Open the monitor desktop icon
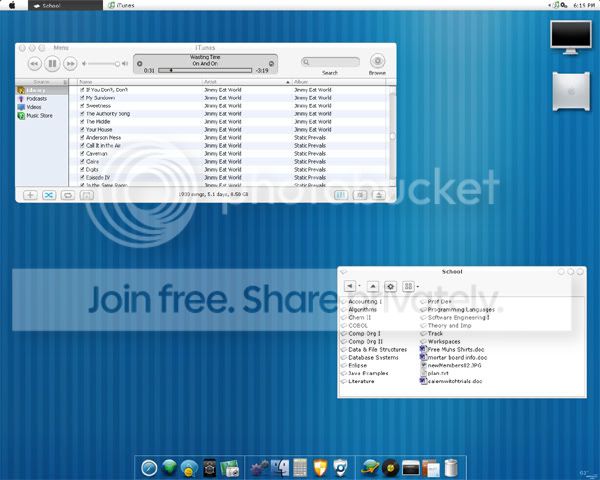The image size is (600, 480). 571,38
